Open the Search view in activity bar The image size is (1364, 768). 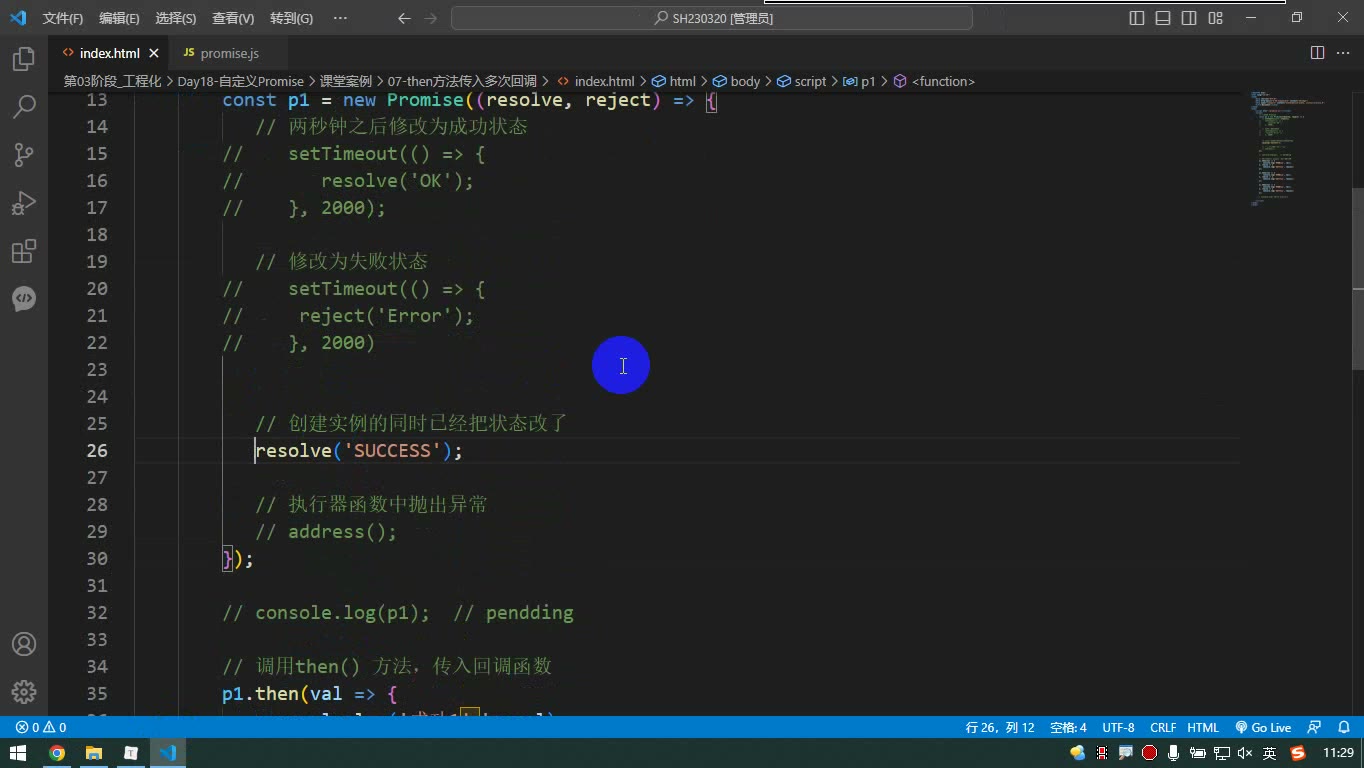[24, 107]
